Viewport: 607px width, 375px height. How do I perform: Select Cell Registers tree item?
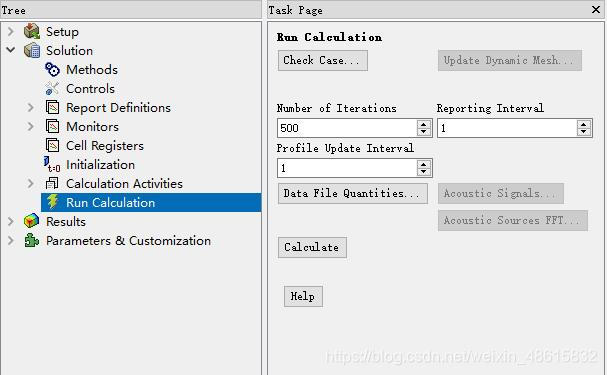pos(105,146)
